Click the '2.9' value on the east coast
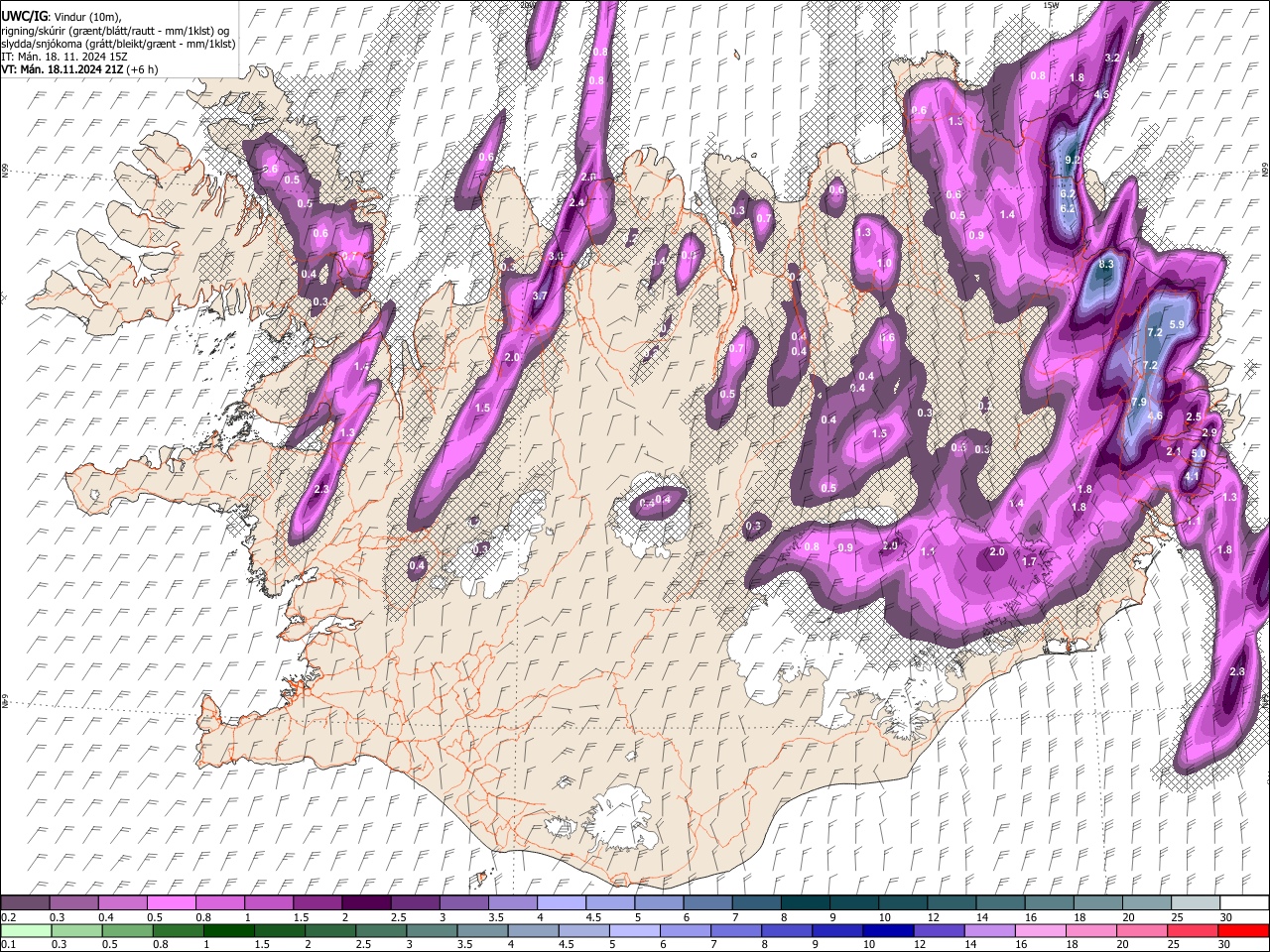The image size is (1270, 952). coord(1209,433)
